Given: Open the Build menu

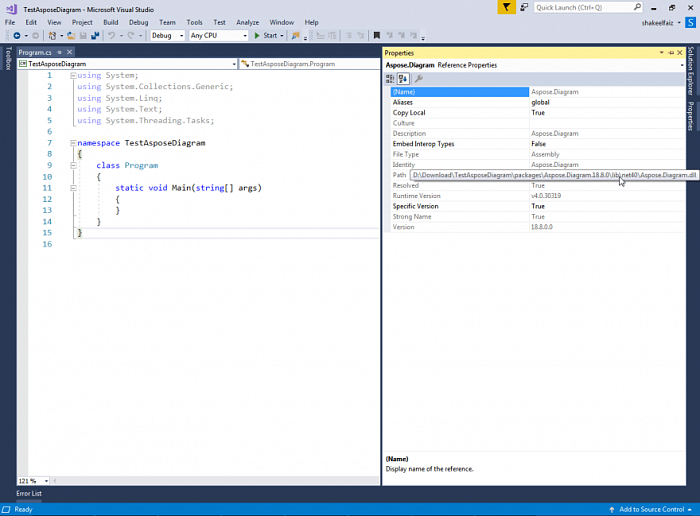Looking at the screenshot, I should click(x=111, y=22).
